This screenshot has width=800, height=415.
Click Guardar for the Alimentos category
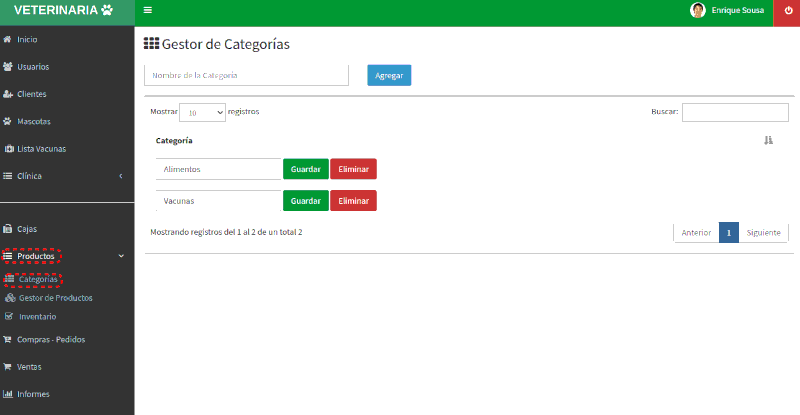pos(305,170)
